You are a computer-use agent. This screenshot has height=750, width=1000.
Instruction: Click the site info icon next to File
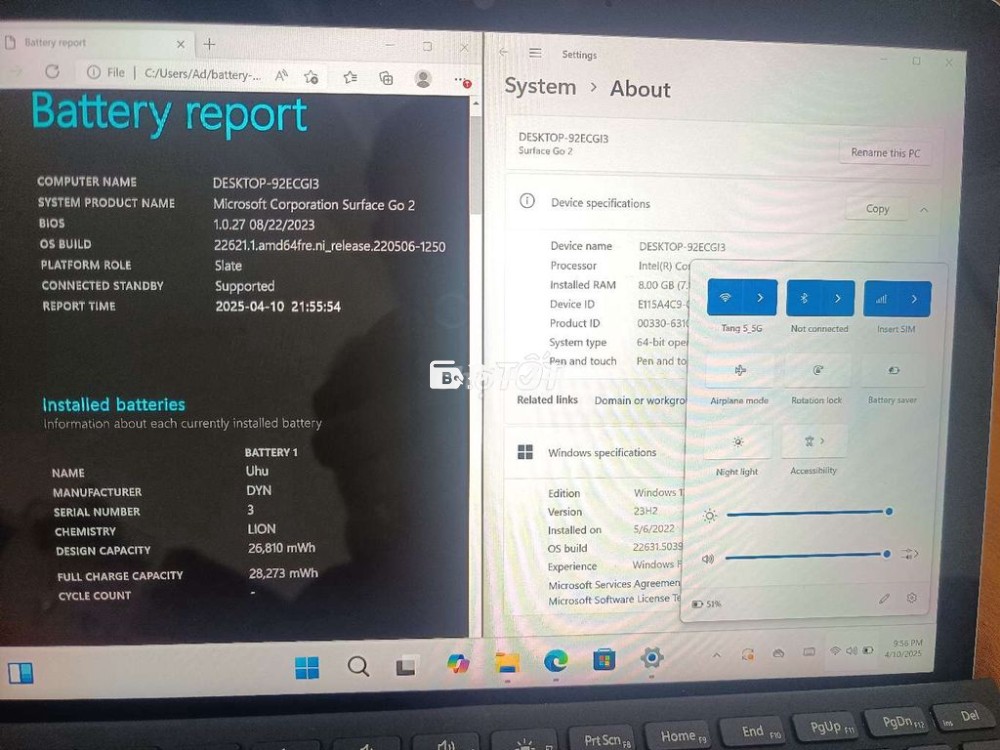pos(93,72)
